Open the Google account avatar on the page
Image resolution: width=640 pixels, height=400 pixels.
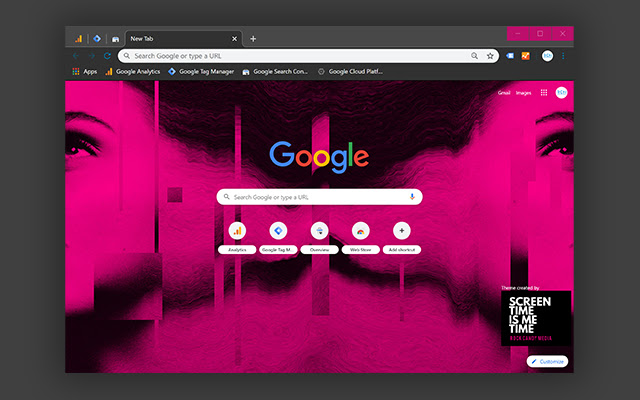coord(562,93)
